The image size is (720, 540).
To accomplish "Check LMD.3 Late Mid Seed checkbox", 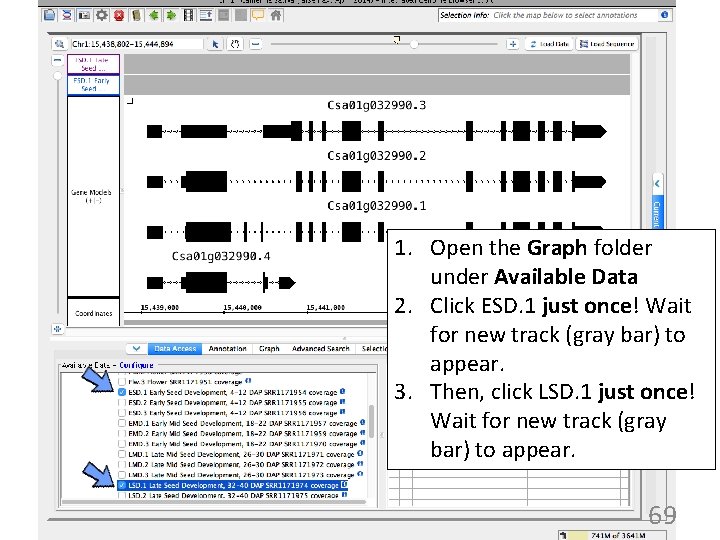I will pos(122,475).
